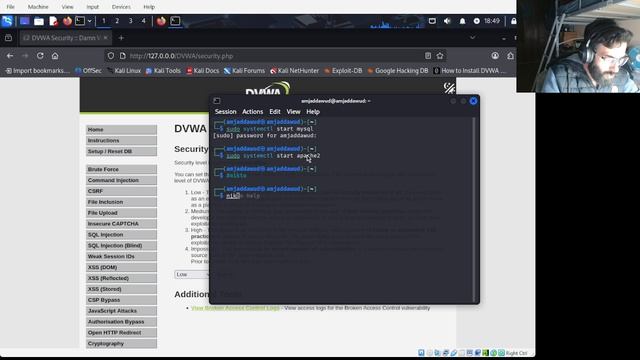Switch to workspace 3
This screenshot has height=360, width=640.
coord(131,21)
